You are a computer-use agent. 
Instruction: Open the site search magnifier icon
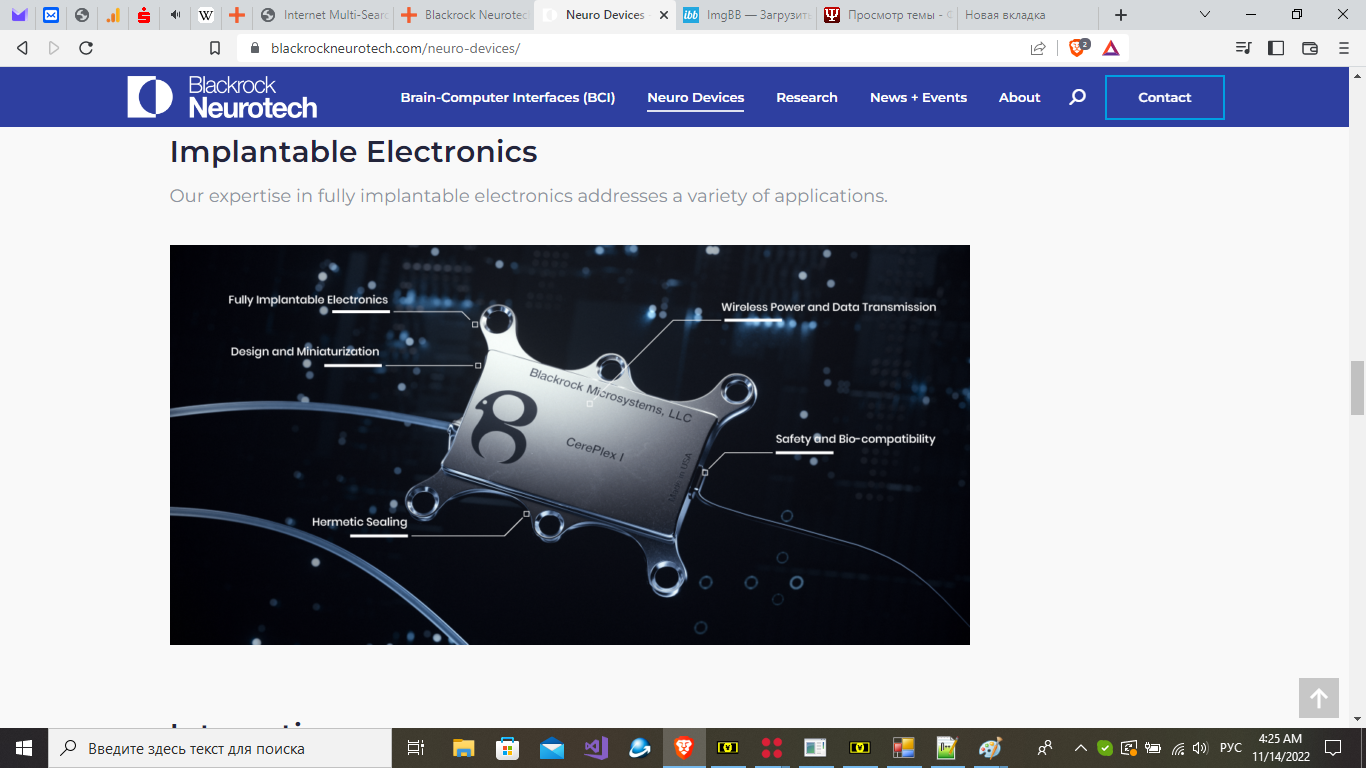click(x=1077, y=97)
